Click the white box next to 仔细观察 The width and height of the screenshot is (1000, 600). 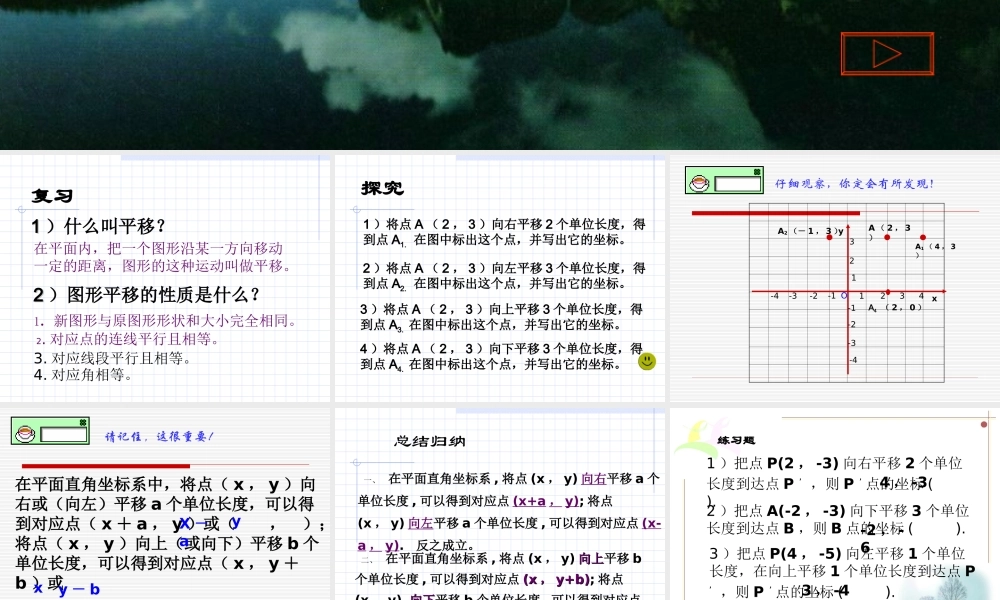pyautogui.click(x=738, y=184)
